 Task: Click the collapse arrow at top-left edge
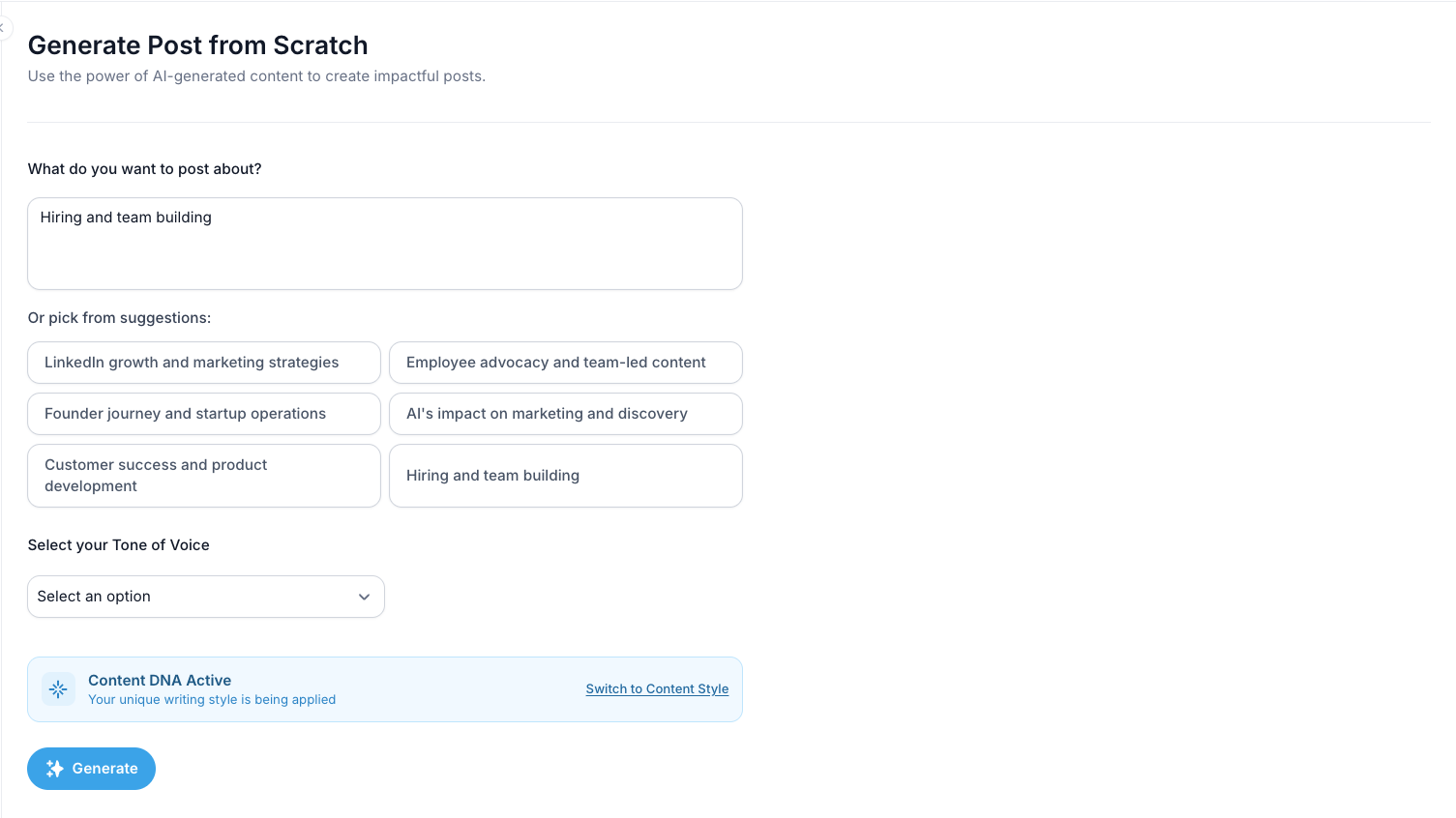(x=3, y=28)
